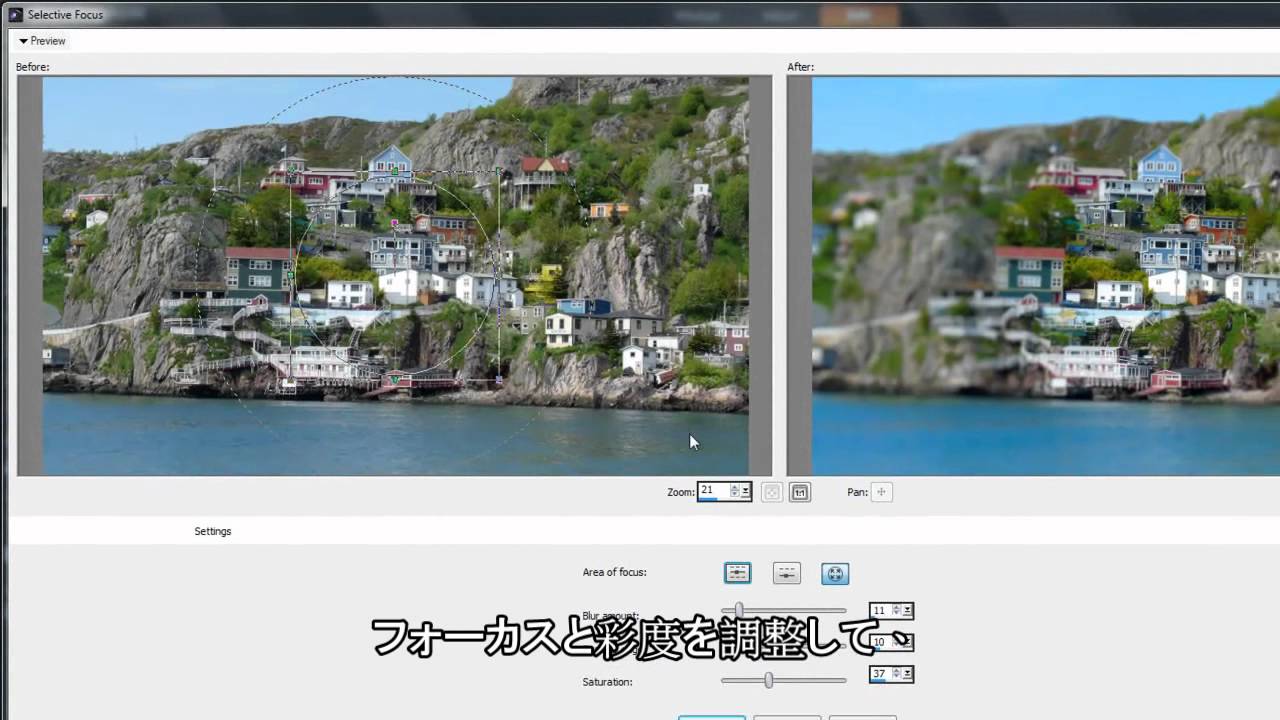Click the "Zoom:" label

coord(681,492)
